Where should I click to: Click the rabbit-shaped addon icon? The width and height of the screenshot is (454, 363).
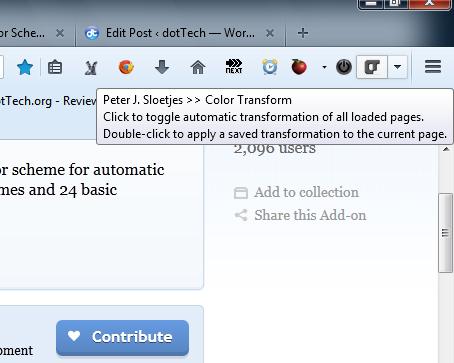[90, 68]
